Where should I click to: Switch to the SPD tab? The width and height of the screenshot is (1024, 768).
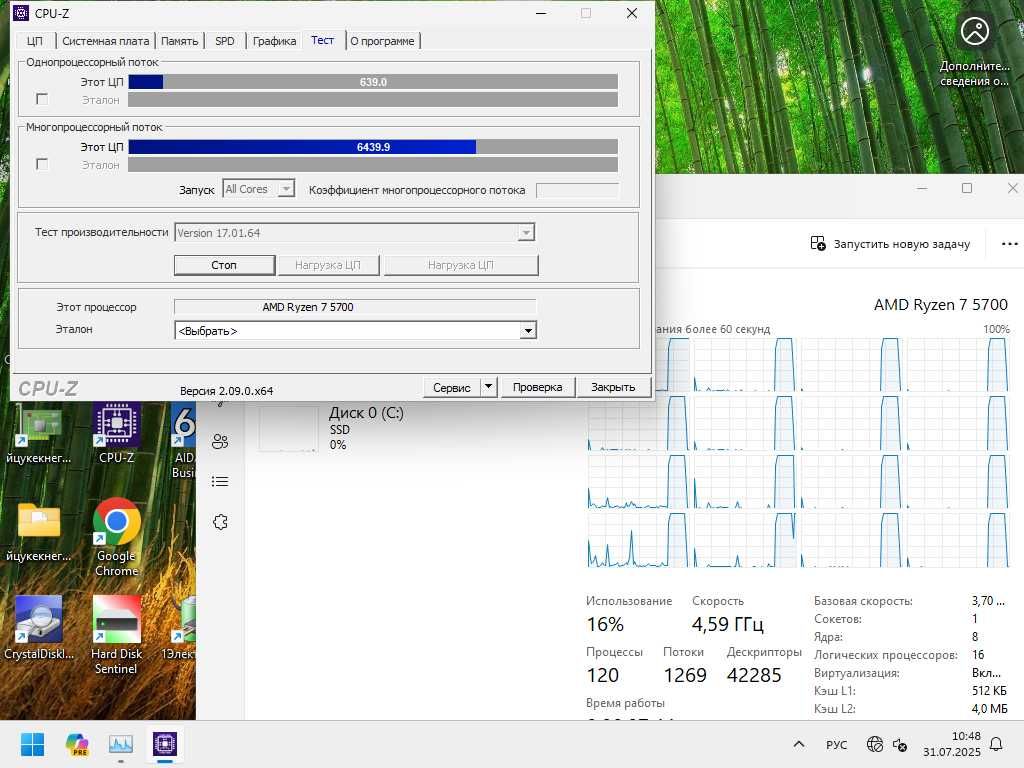pos(225,41)
